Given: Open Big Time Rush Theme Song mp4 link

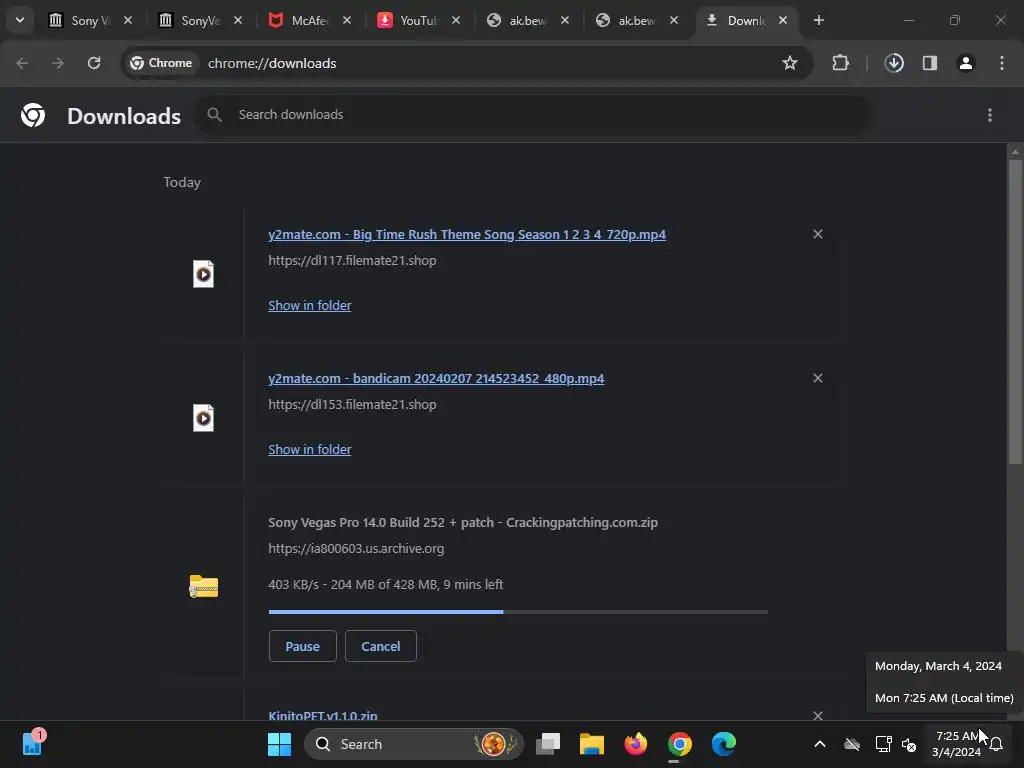Looking at the screenshot, I should coord(467,234).
